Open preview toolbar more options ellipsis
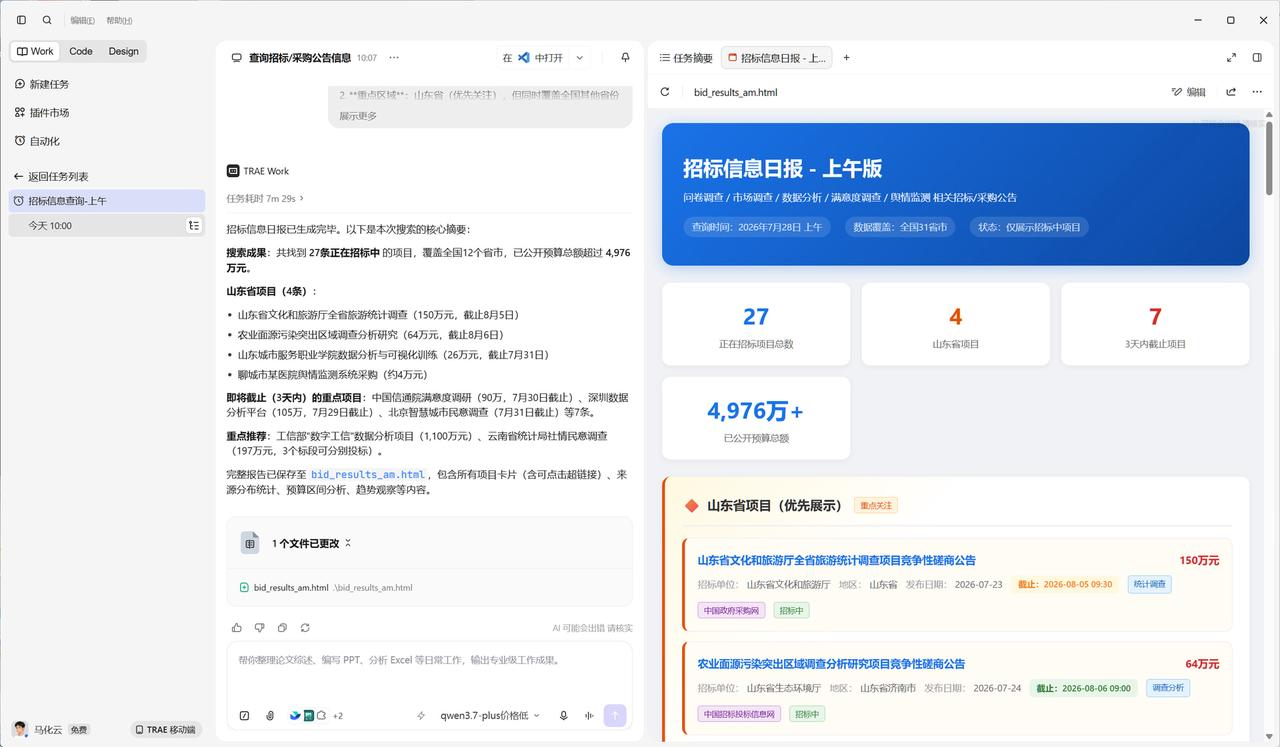Image resolution: width=1280 pixels, height=747 pixels. coord(1258,92)
